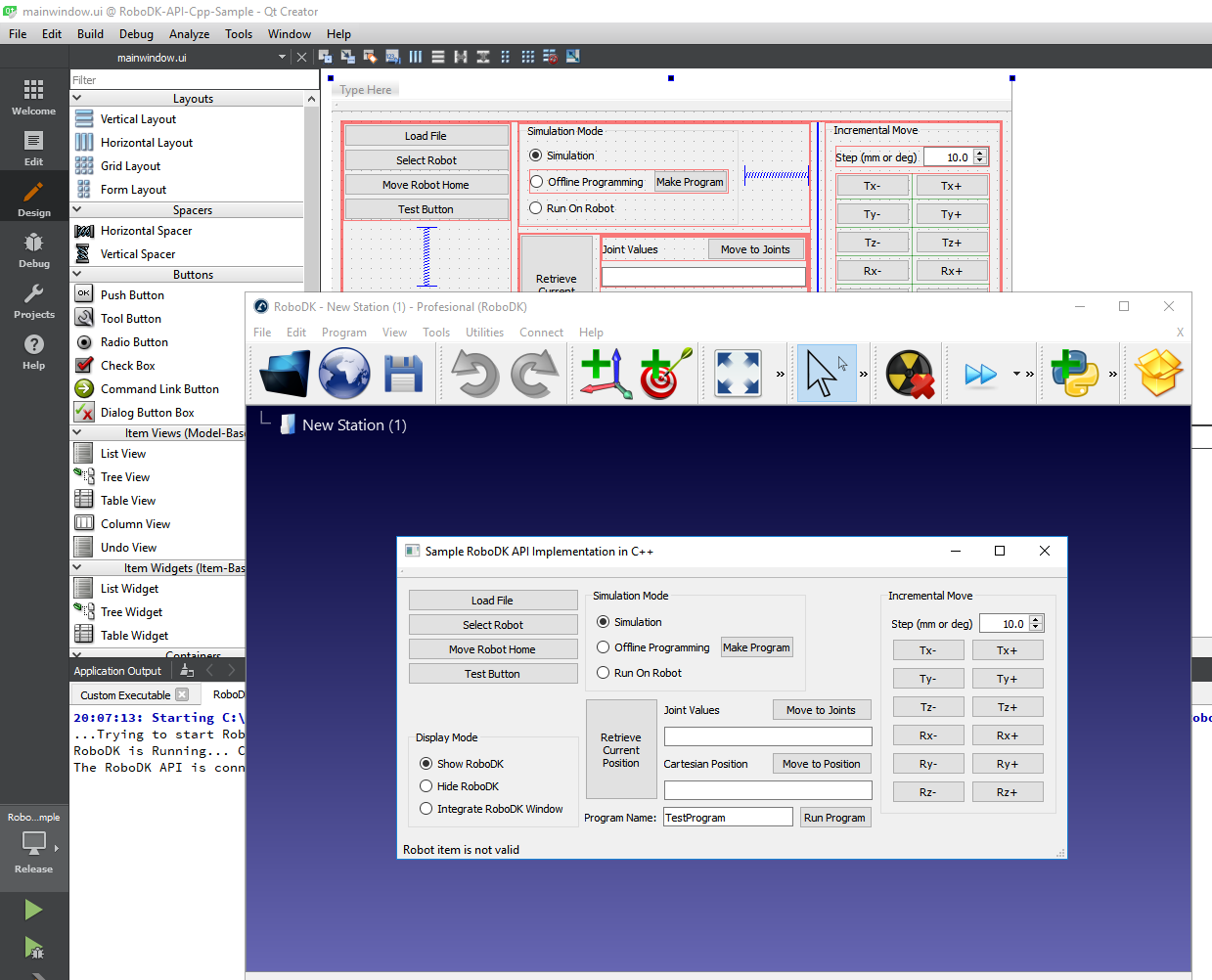Open the RoboDK online library globe
Image resolution: width=1212 pixels, height=980 pixels.
(x=344, y=374)
